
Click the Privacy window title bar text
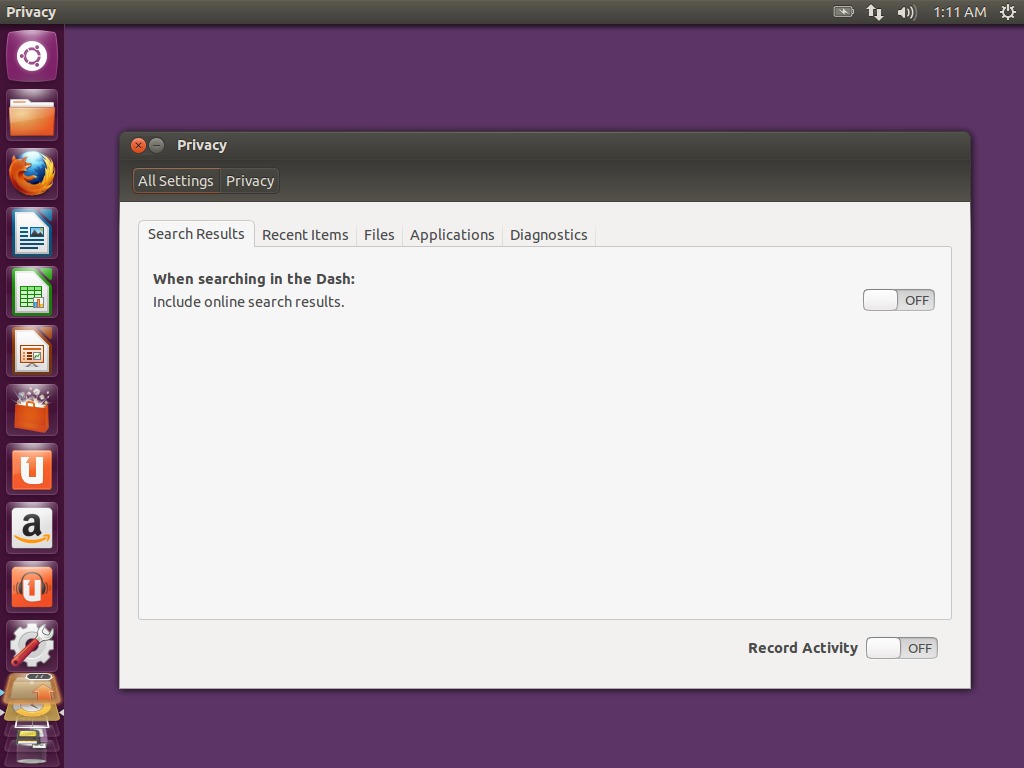point(202,145)
